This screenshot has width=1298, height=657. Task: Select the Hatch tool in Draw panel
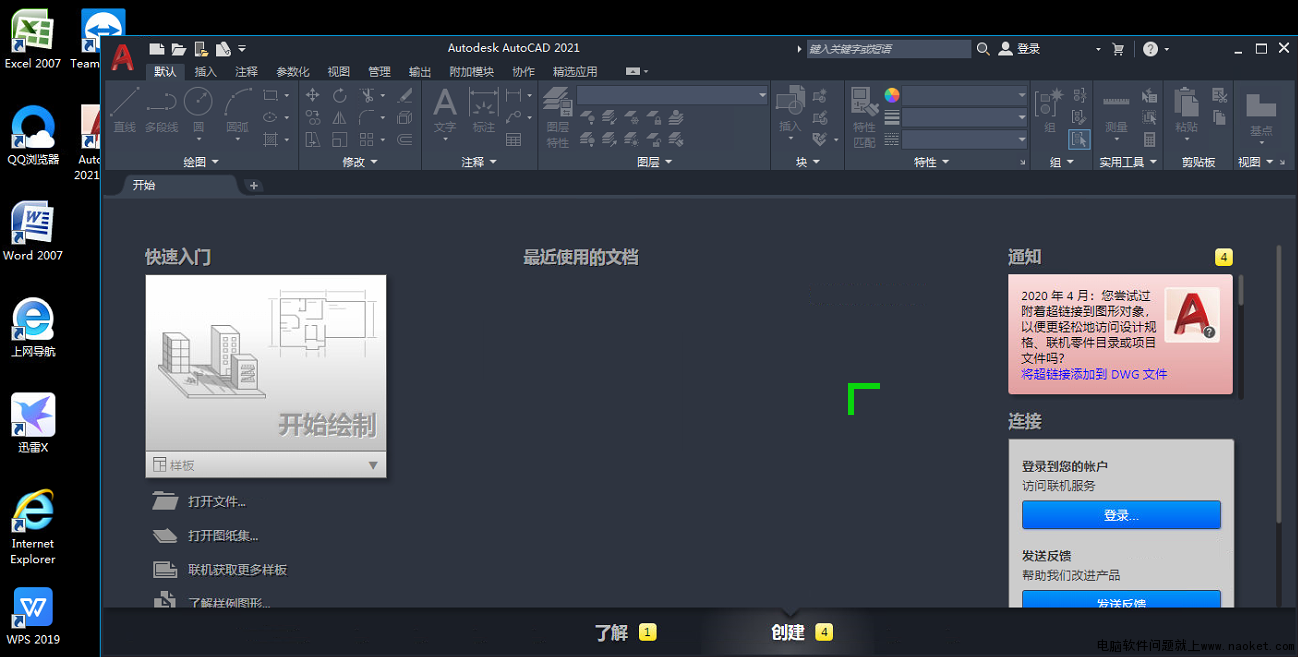point(270,140)
